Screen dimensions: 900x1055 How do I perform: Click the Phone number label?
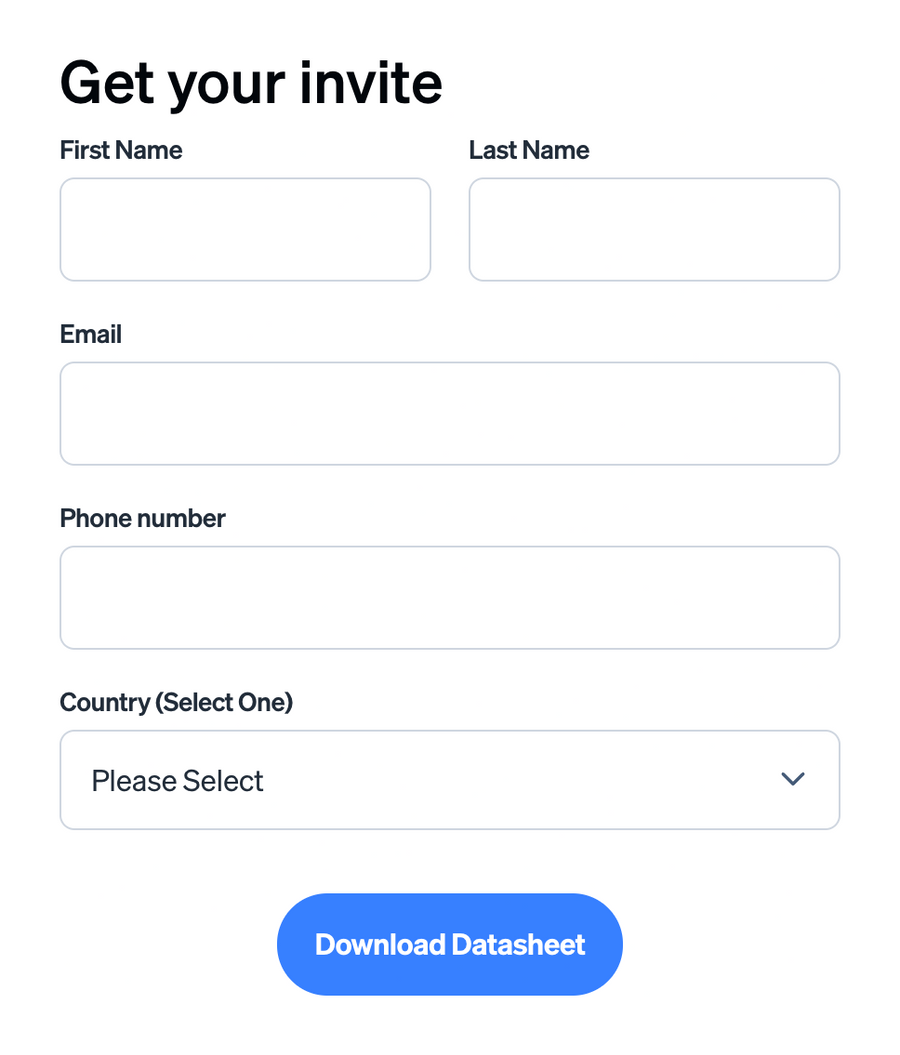tap(142, 518)
